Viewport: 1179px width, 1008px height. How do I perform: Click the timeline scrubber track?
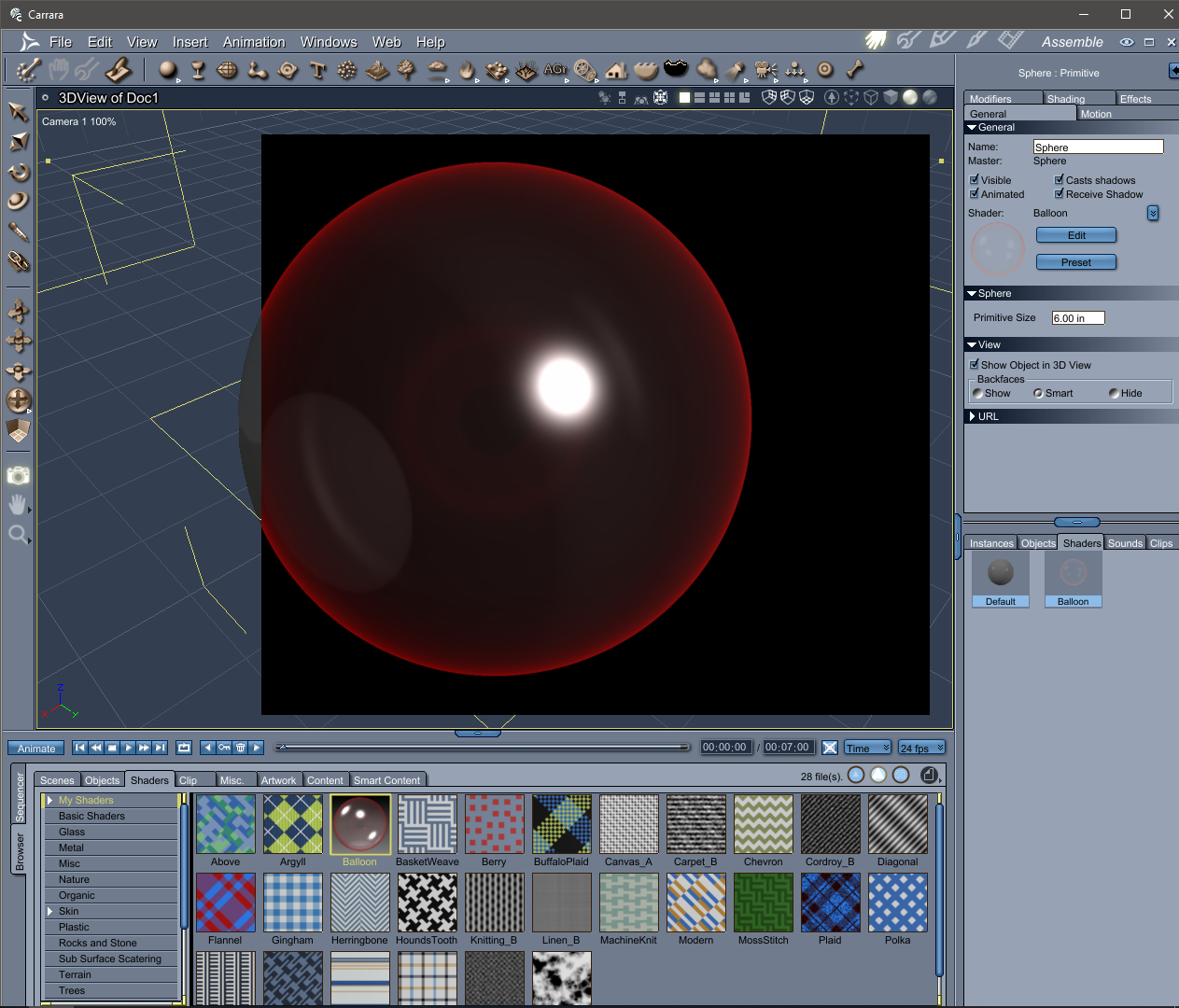coord(483,747)
